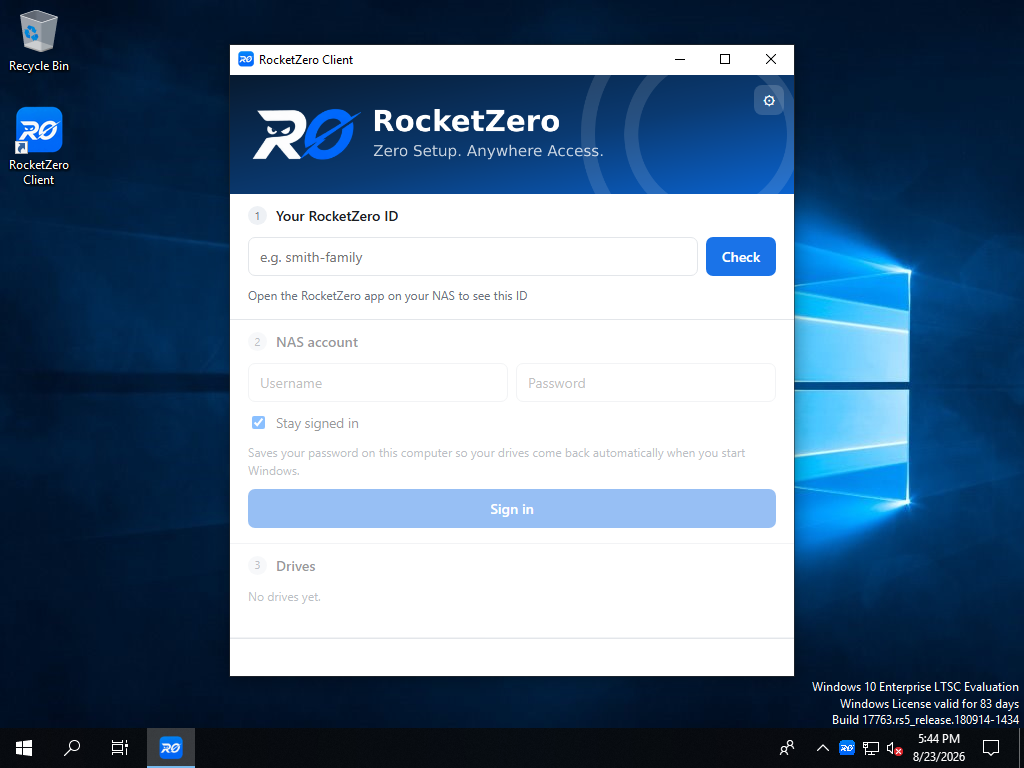Focus the Username field
Viewport: 1024px width, 768px height.
point(377,383)
